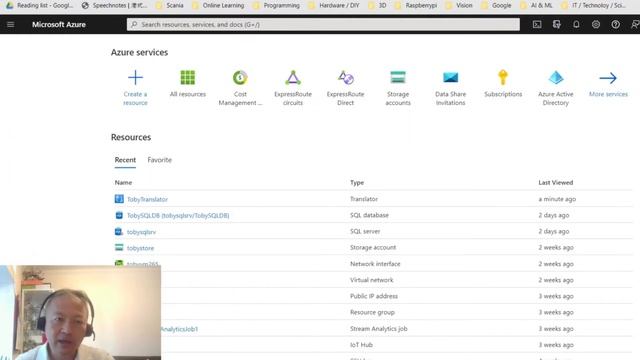Click the 'Virtual network' type cell

(x=371, y=280)
